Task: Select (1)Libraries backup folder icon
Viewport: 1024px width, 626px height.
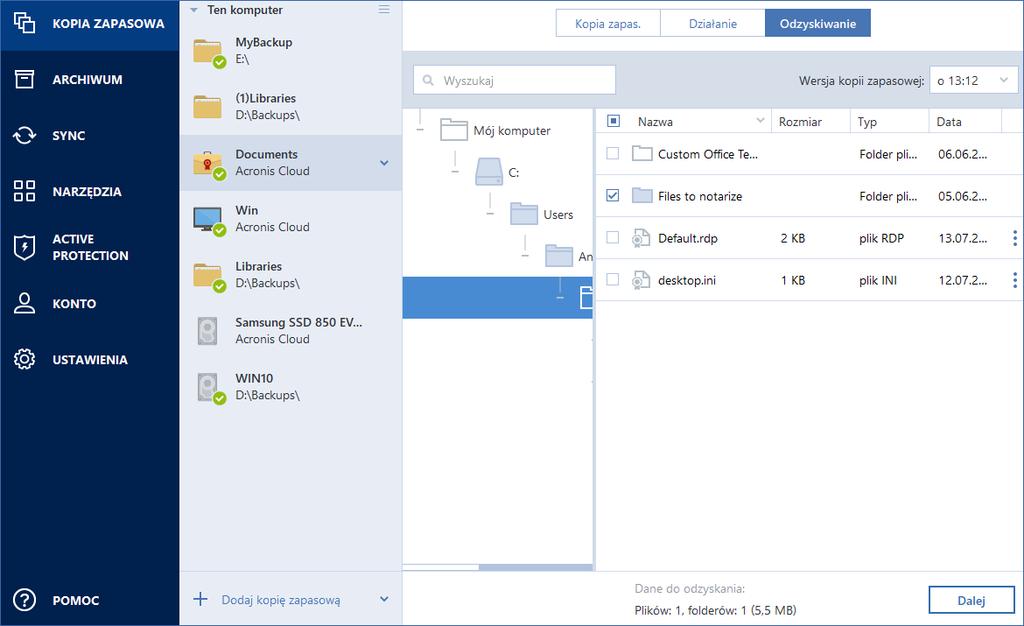Action: (207, 106)
